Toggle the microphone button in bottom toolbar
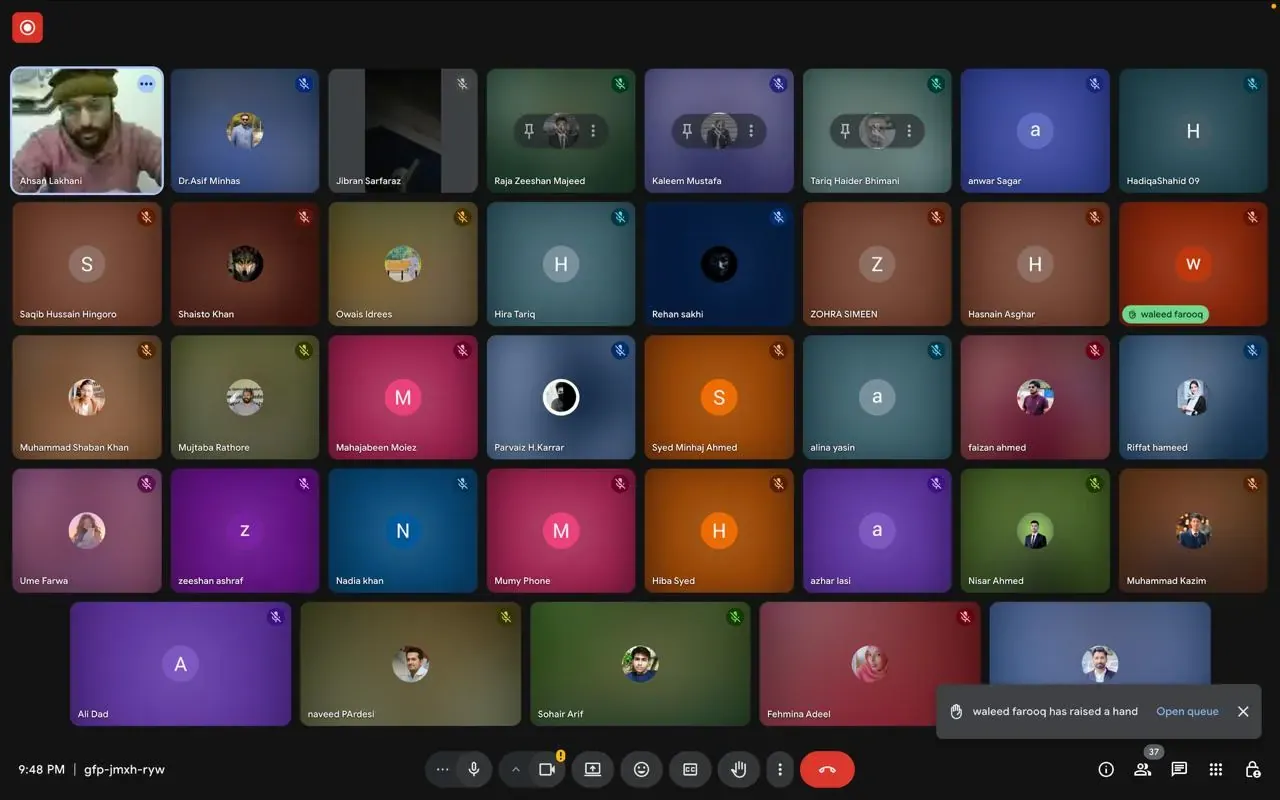This screenshot has height=800, width=1280. coord(474,769)
